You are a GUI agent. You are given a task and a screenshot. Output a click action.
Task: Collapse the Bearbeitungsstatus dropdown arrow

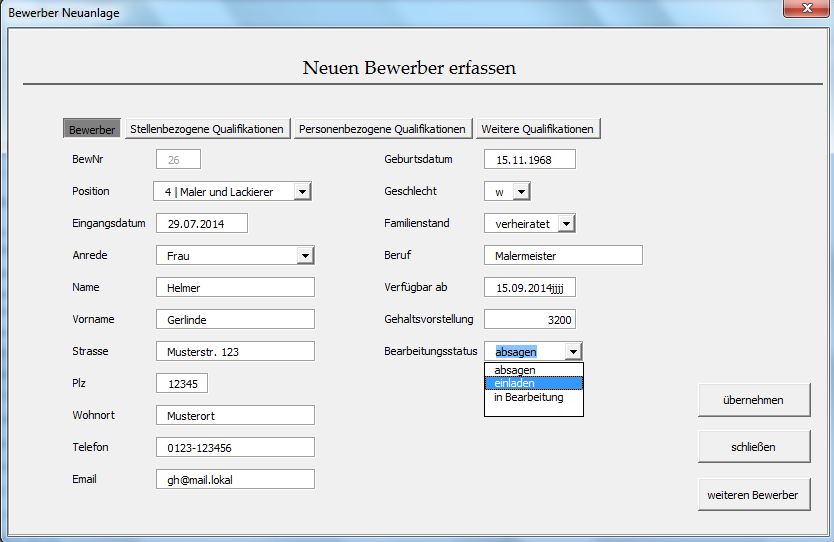click(x=572, y=352)
